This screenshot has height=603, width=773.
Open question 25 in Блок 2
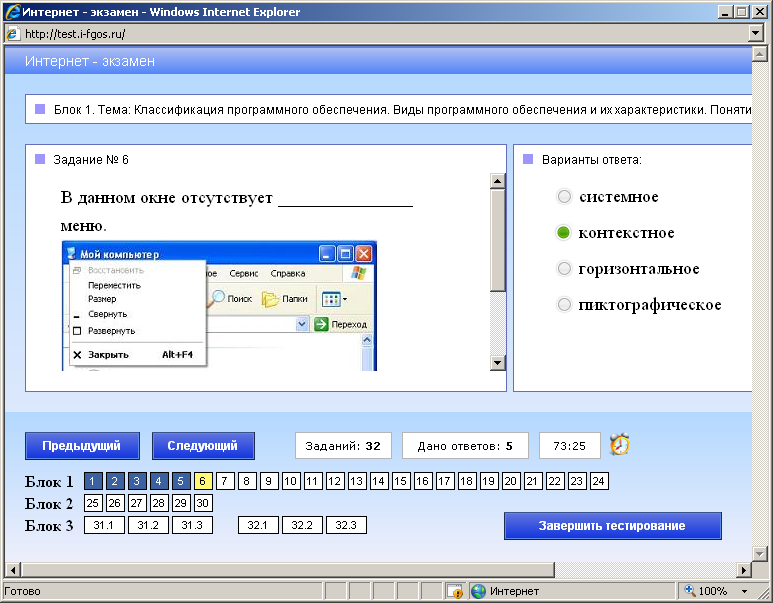(93, 503)
